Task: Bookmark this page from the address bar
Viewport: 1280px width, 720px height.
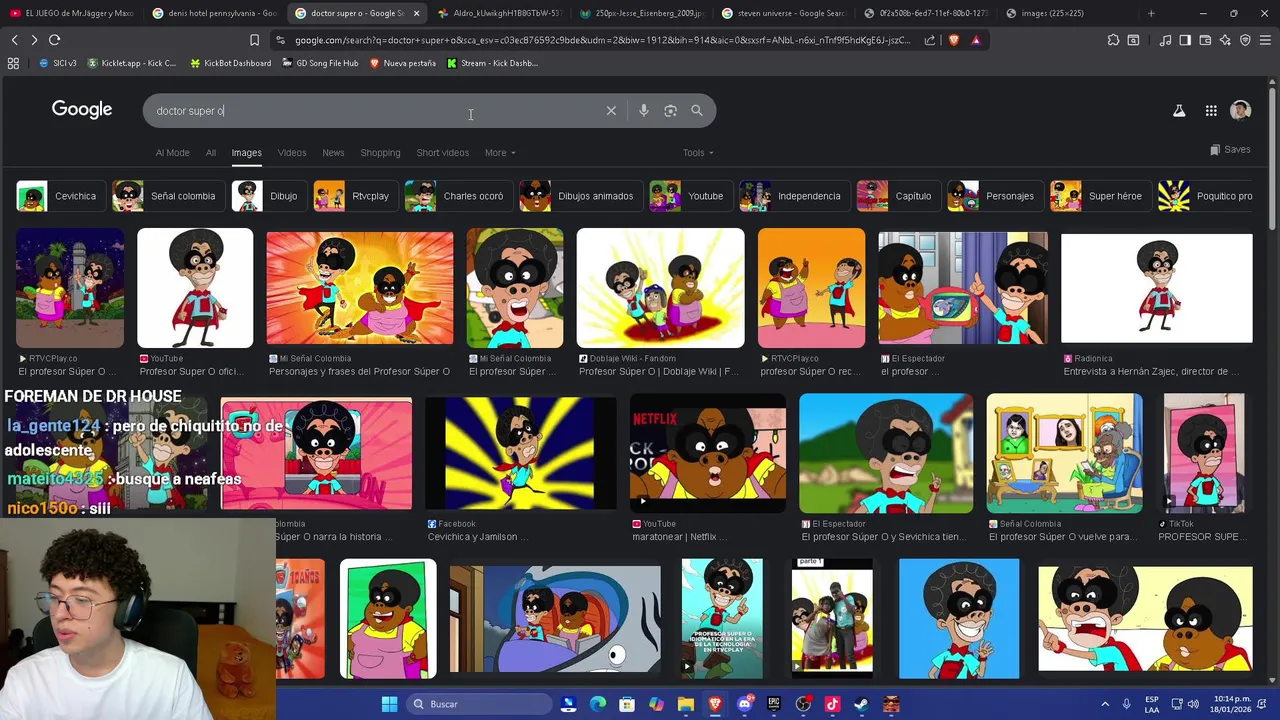Action: coord(254,40)
